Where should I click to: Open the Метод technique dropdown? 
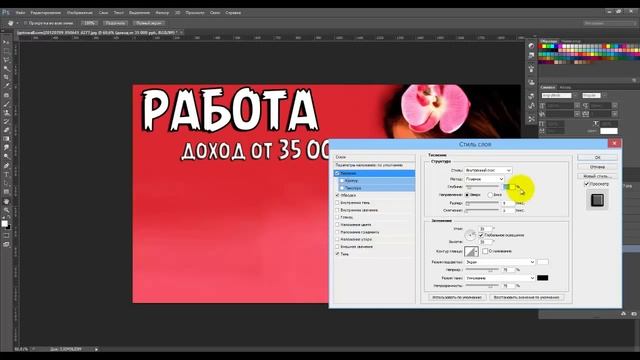coord(484,179)
